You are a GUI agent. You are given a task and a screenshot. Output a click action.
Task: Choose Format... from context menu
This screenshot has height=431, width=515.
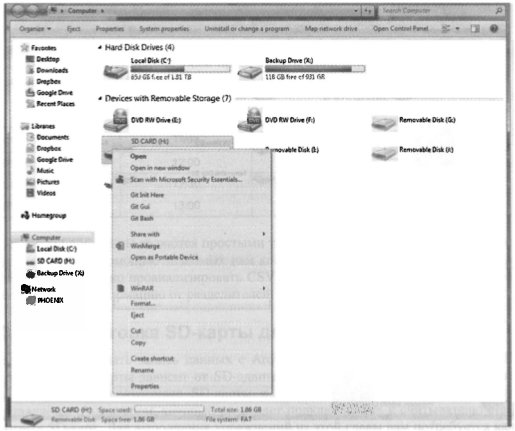coord(143,303)
